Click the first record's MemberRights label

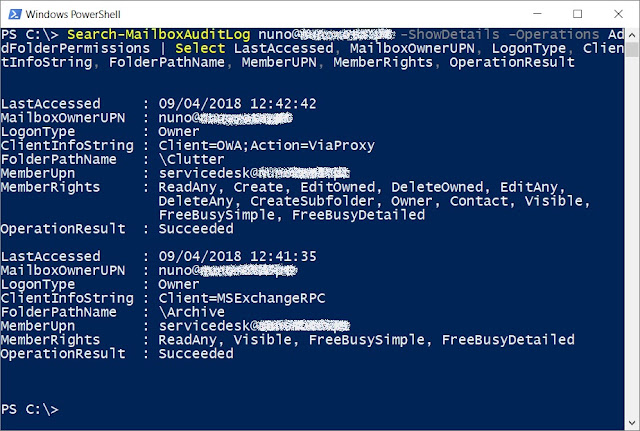tap(51, 187)
